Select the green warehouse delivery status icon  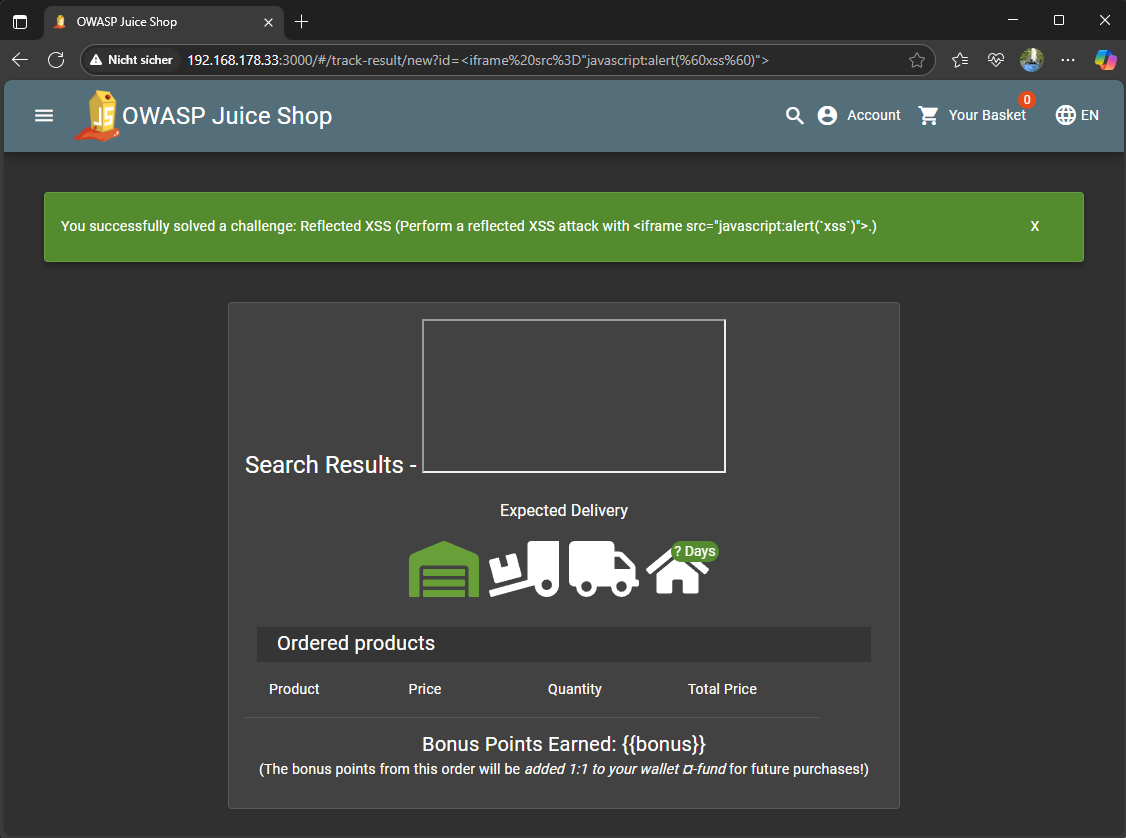444,569
